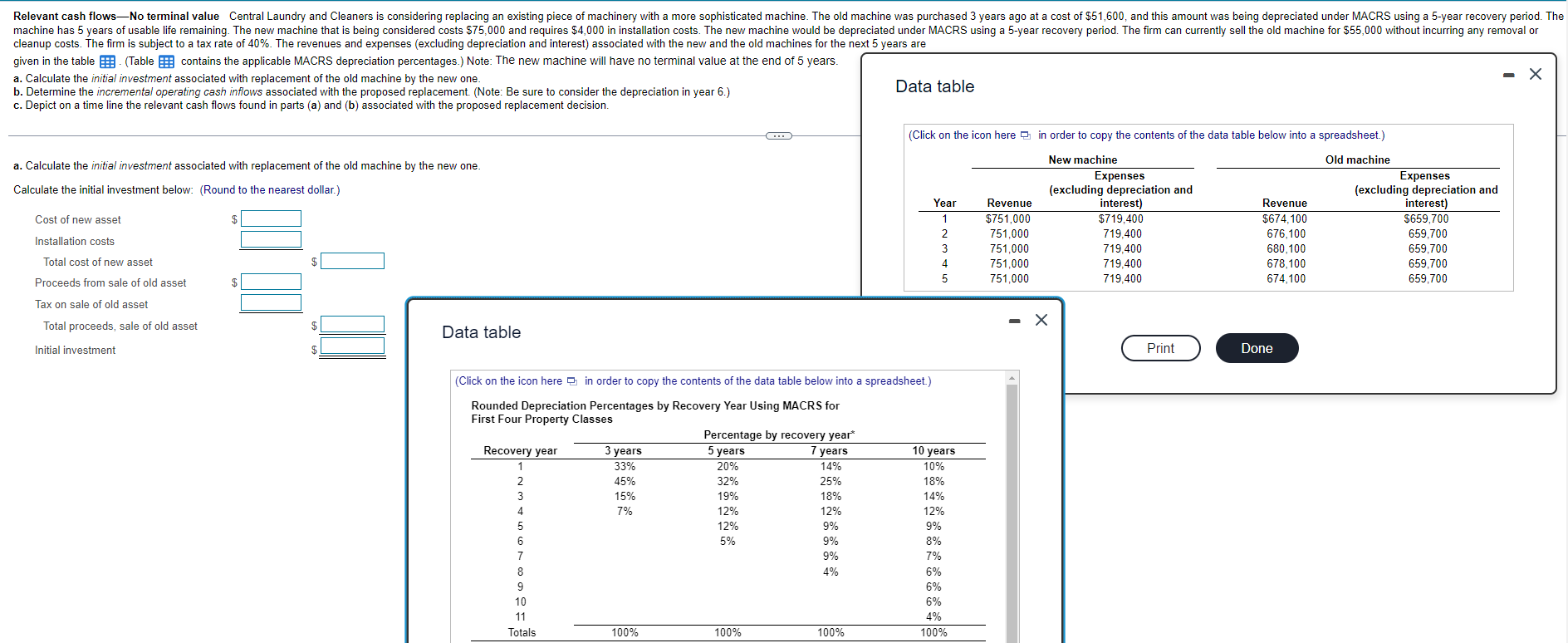The image size is (1568, 643).
Task: Select the Cost of new asset field
Action: (x=271, y=218)
